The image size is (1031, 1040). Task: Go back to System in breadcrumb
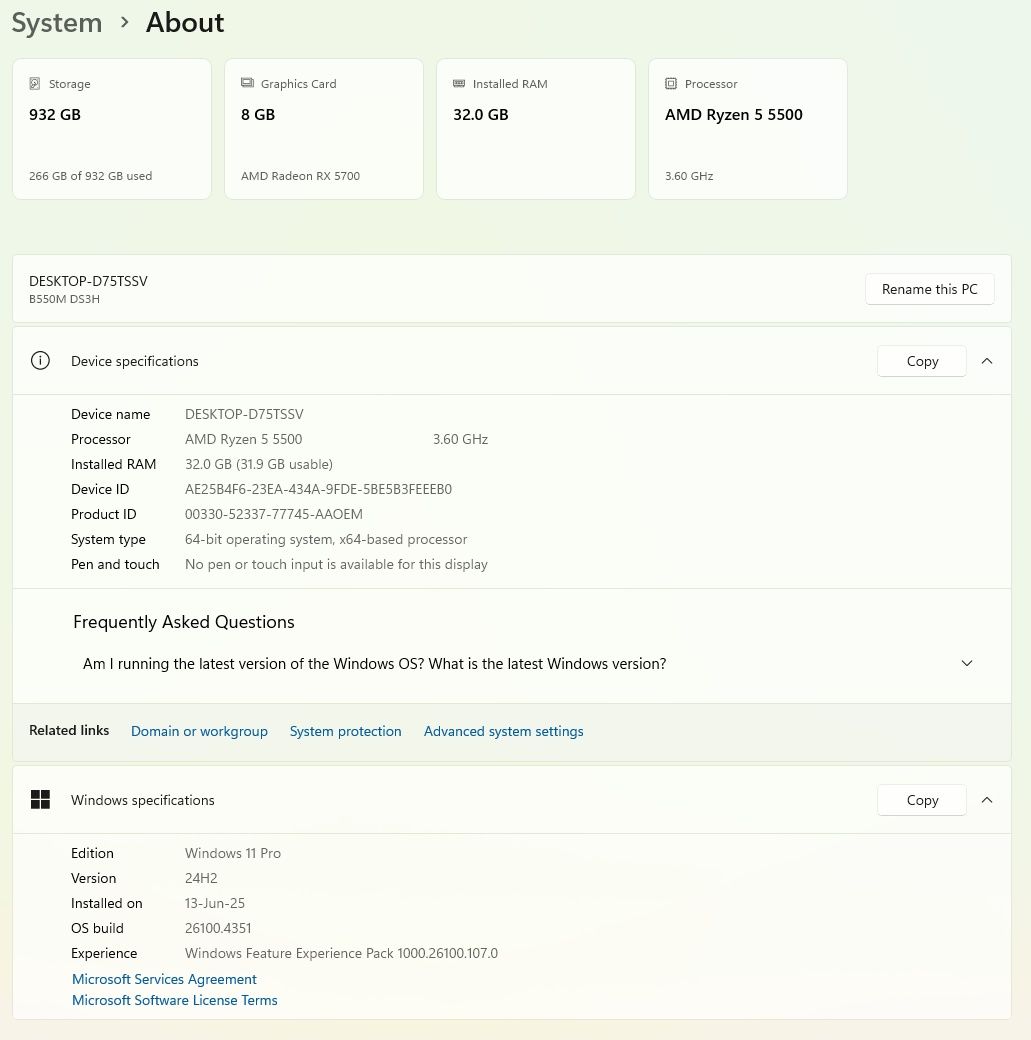[x=57, y=23]
